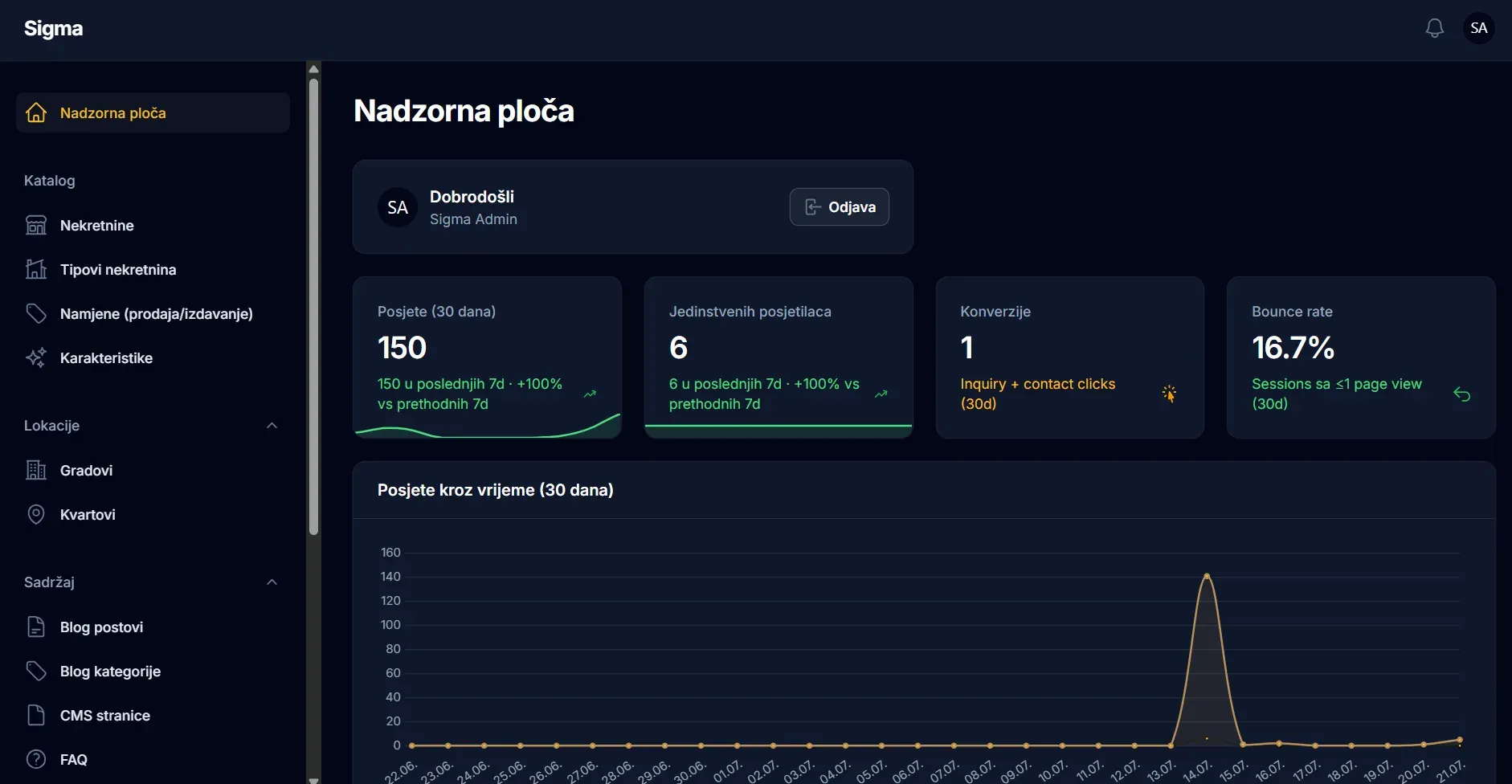Click the Kvartovi map pin icon

point(36,514)
